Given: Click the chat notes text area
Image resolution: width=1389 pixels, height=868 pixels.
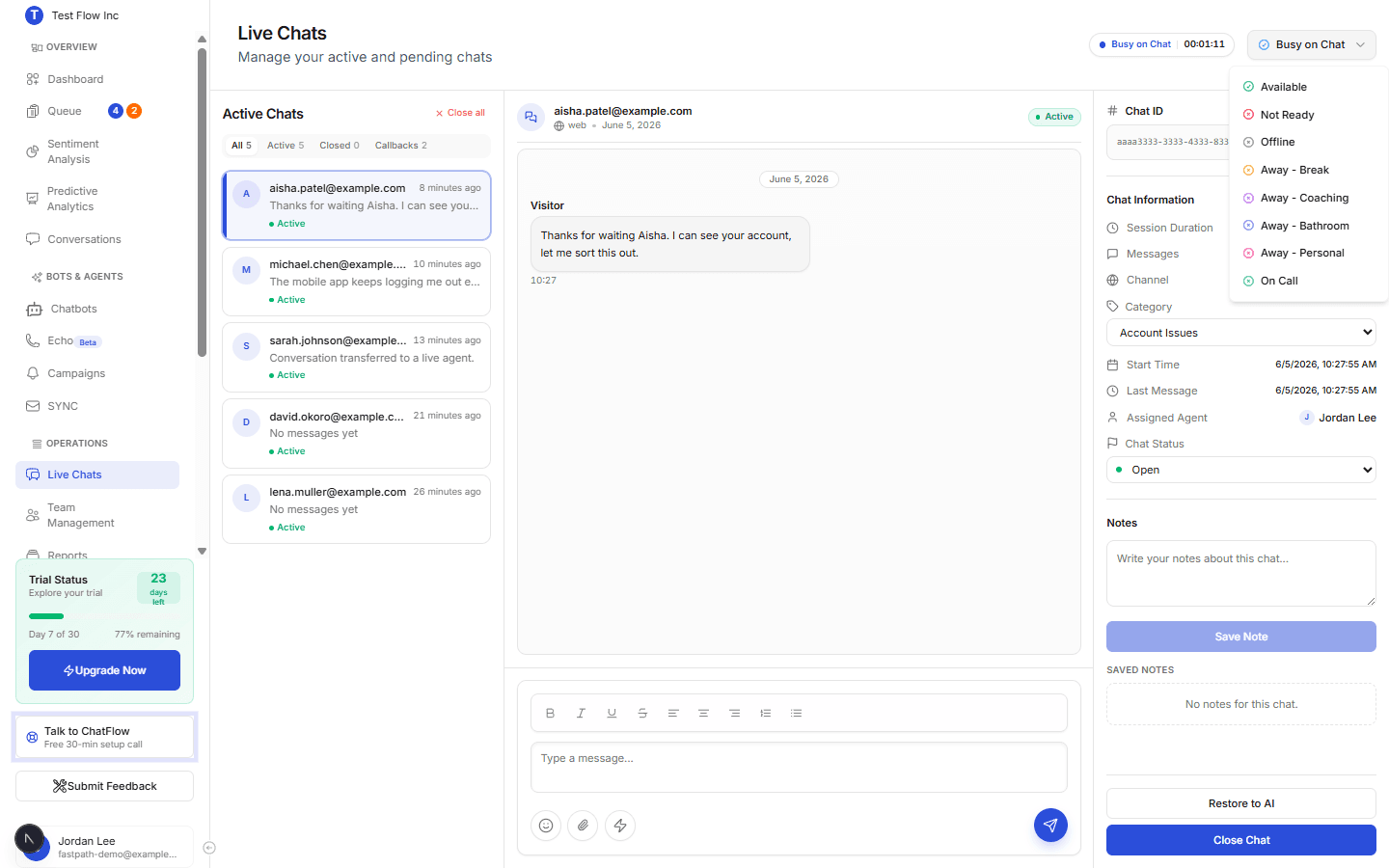Looking at the screenshot, I should coord(1241,573).
